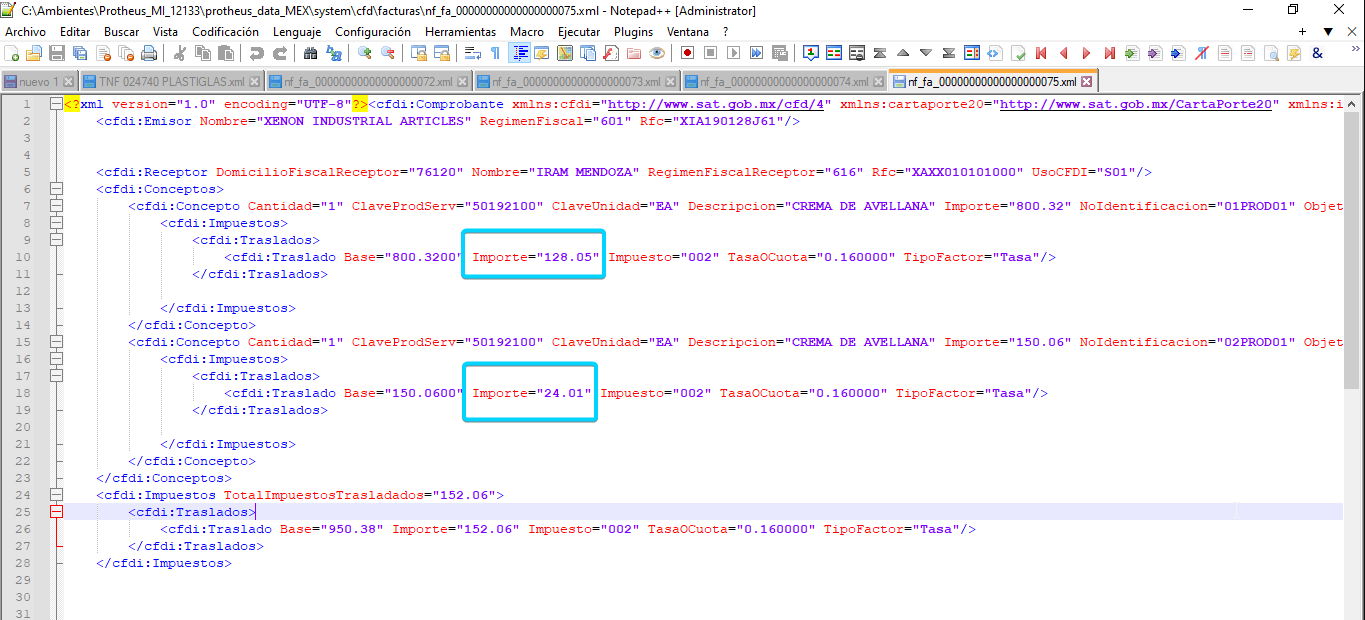This screenshot has height=620, width=1365.
Task: Start macro recording with red dot icon
Action: 688,53
